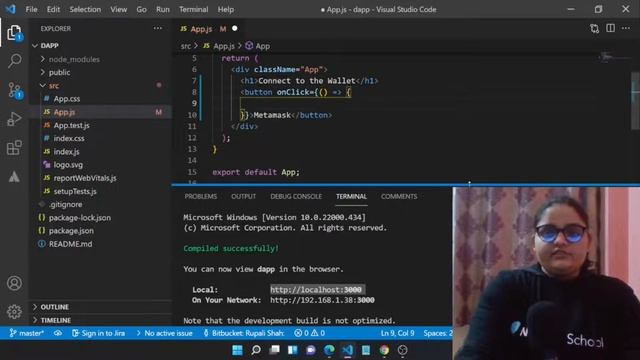
Task: Open setupTests.js in the explorer
Action: [75, 191]
